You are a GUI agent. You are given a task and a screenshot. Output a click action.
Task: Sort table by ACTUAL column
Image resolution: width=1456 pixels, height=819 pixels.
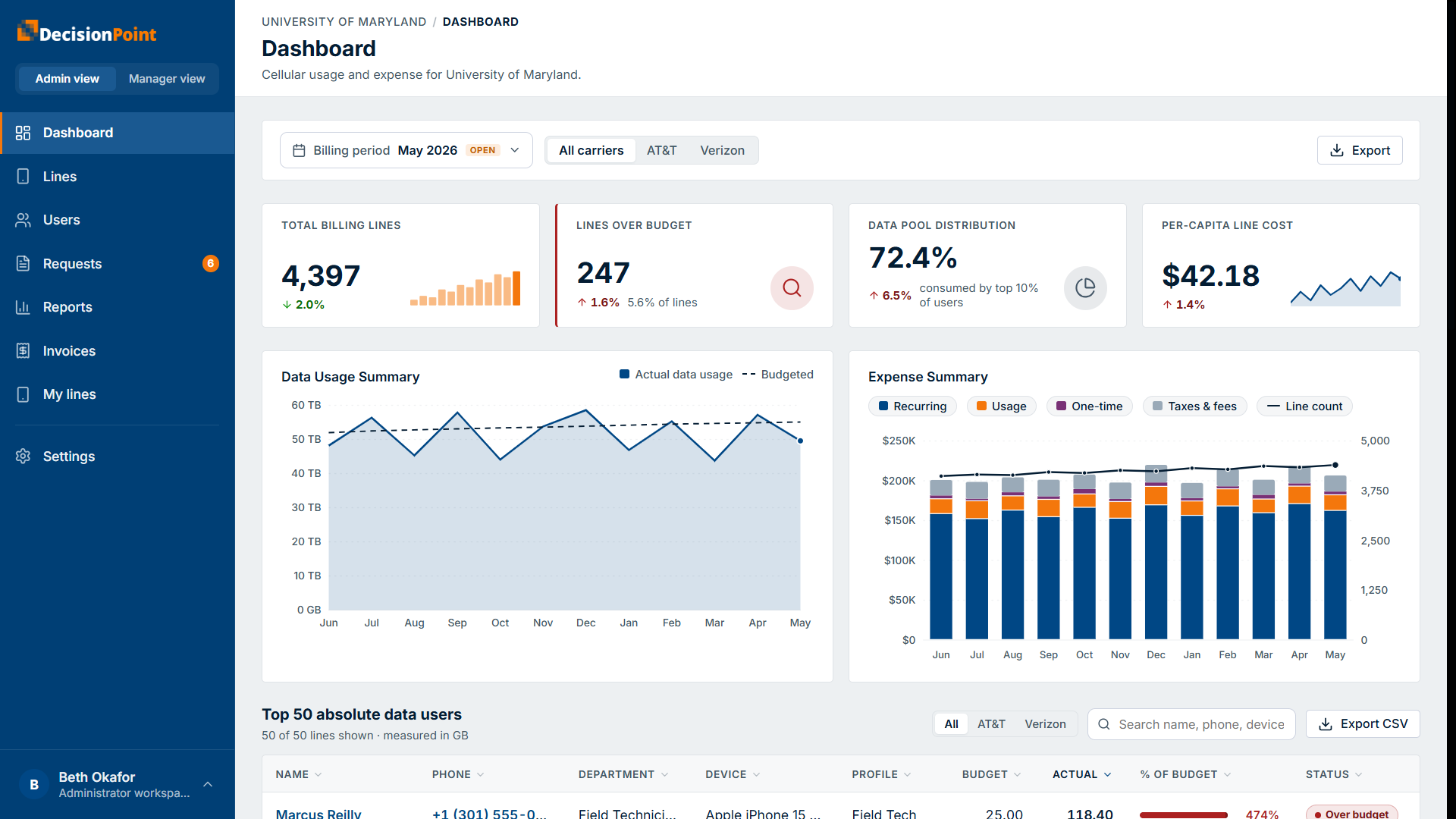tap(1082, 774)
